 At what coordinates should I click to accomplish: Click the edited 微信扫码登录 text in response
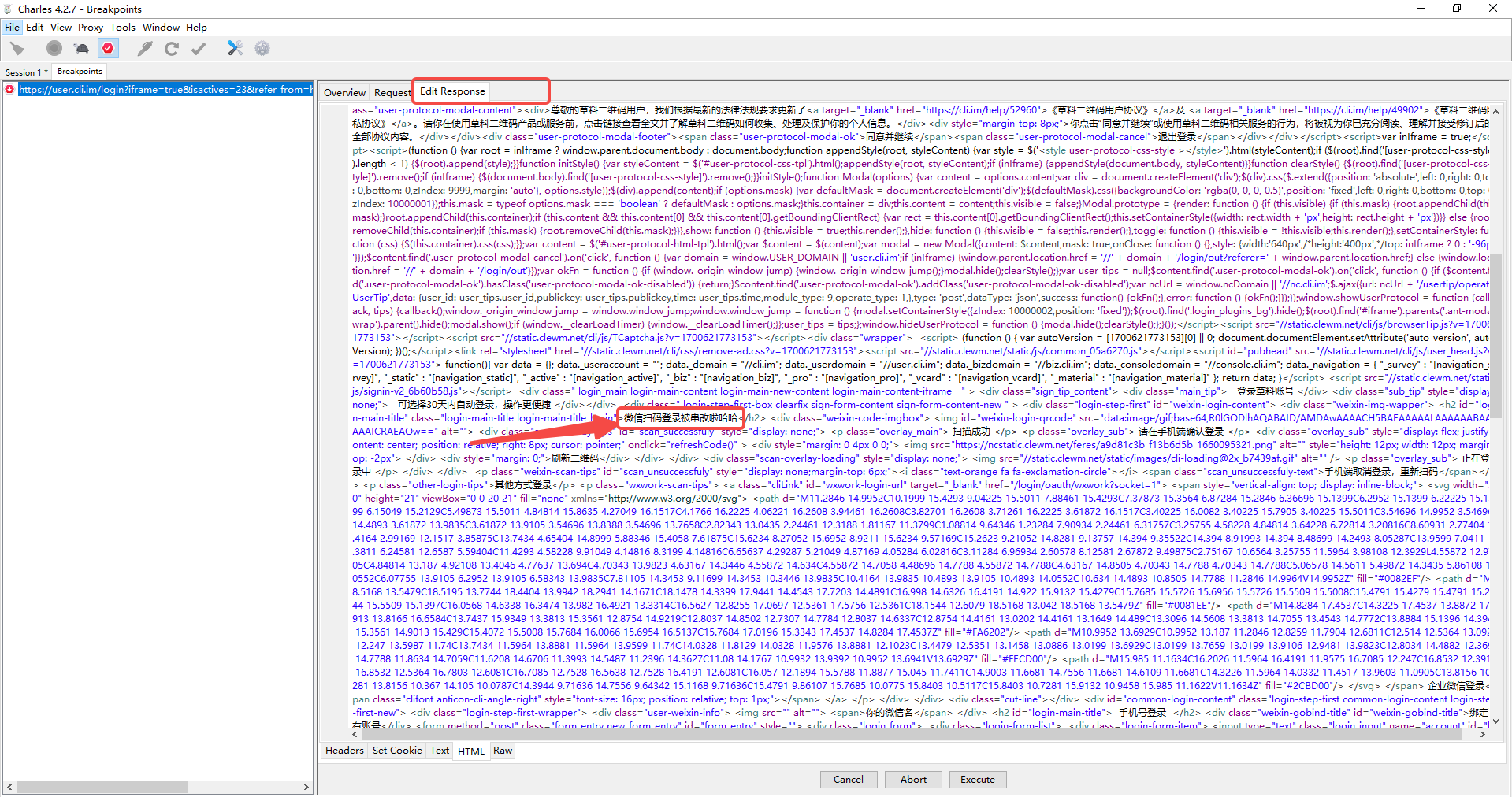[681, 417]
